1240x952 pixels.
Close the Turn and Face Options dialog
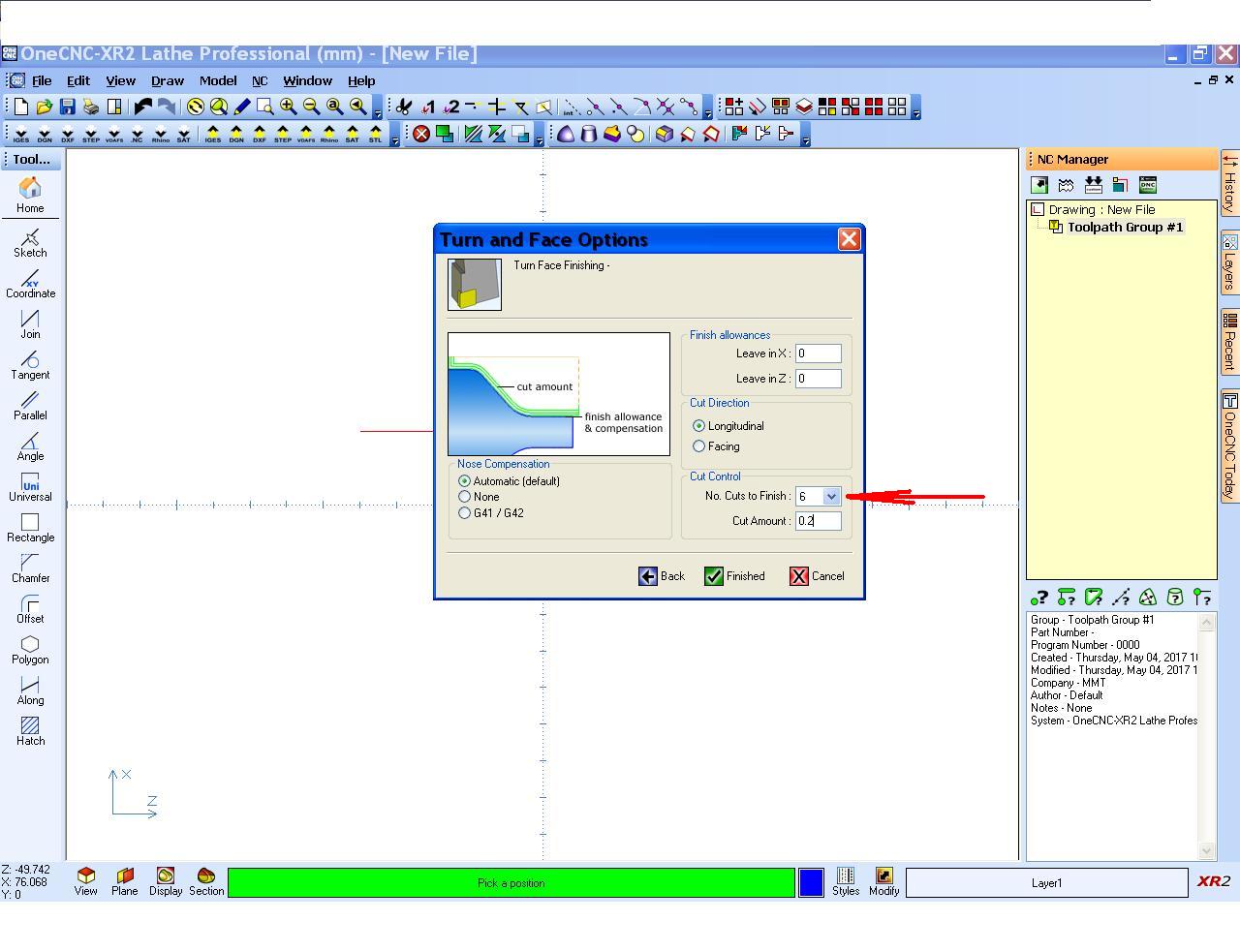[x=850, y=239]
